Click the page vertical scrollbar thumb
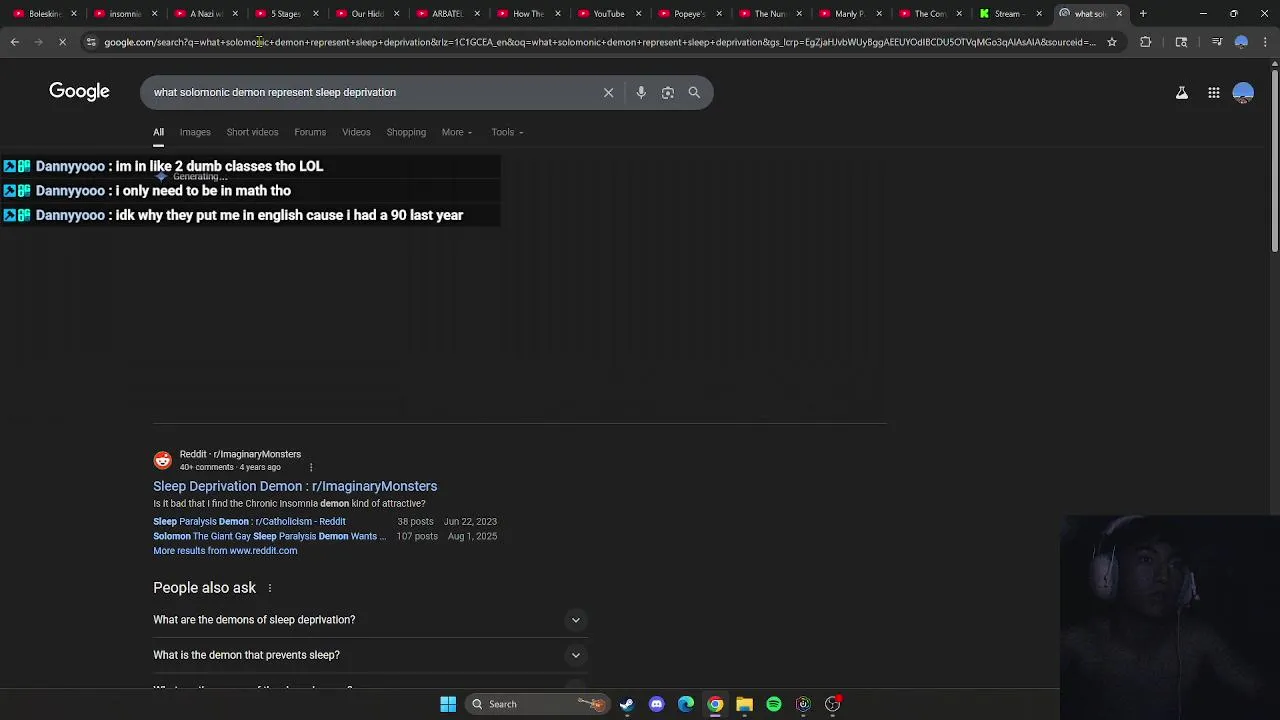This screenshot has width=1280, height=720. 1274,160
